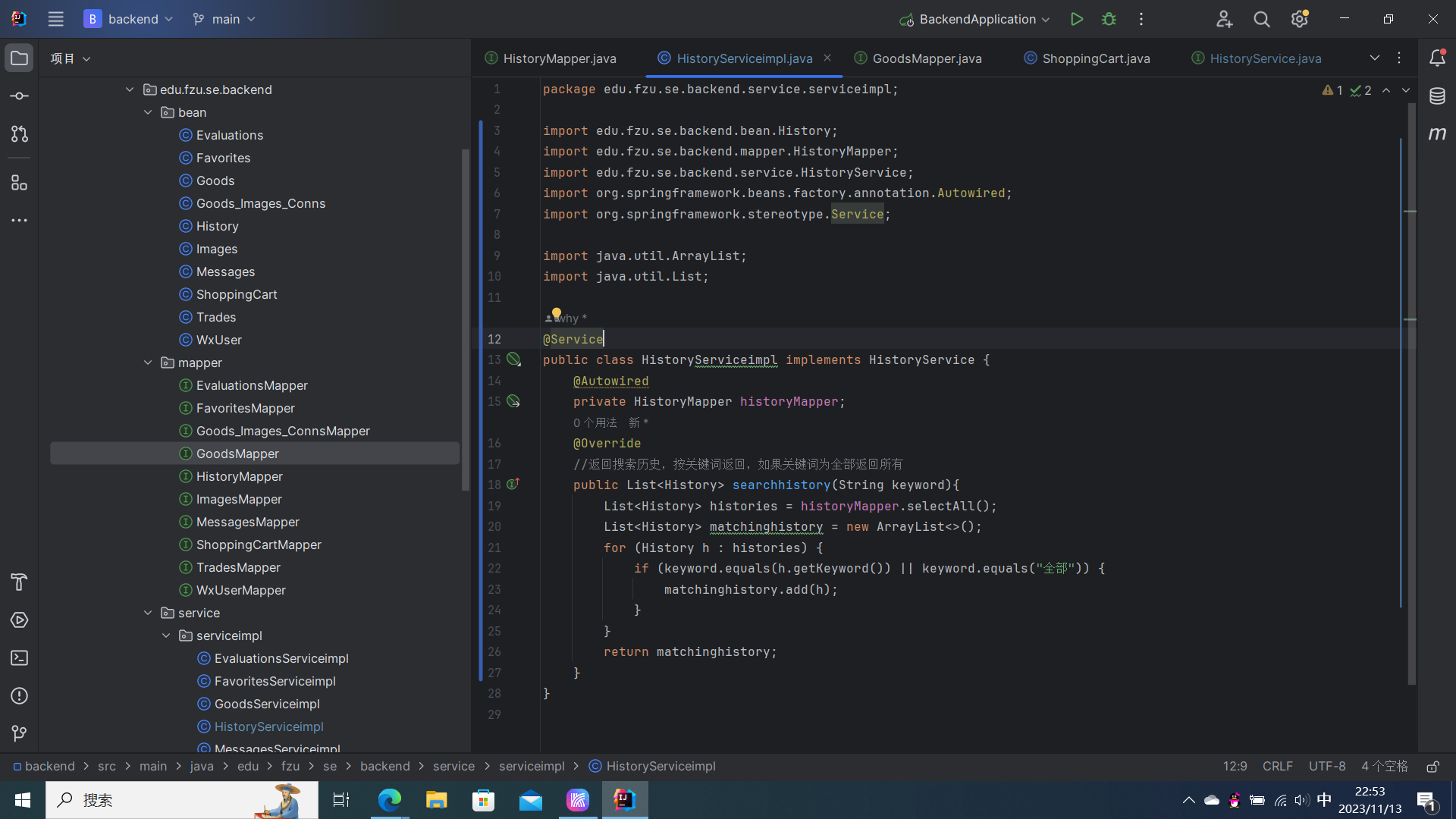Open editor tab options menu

pyautogui.click(x=1399, y=58)
